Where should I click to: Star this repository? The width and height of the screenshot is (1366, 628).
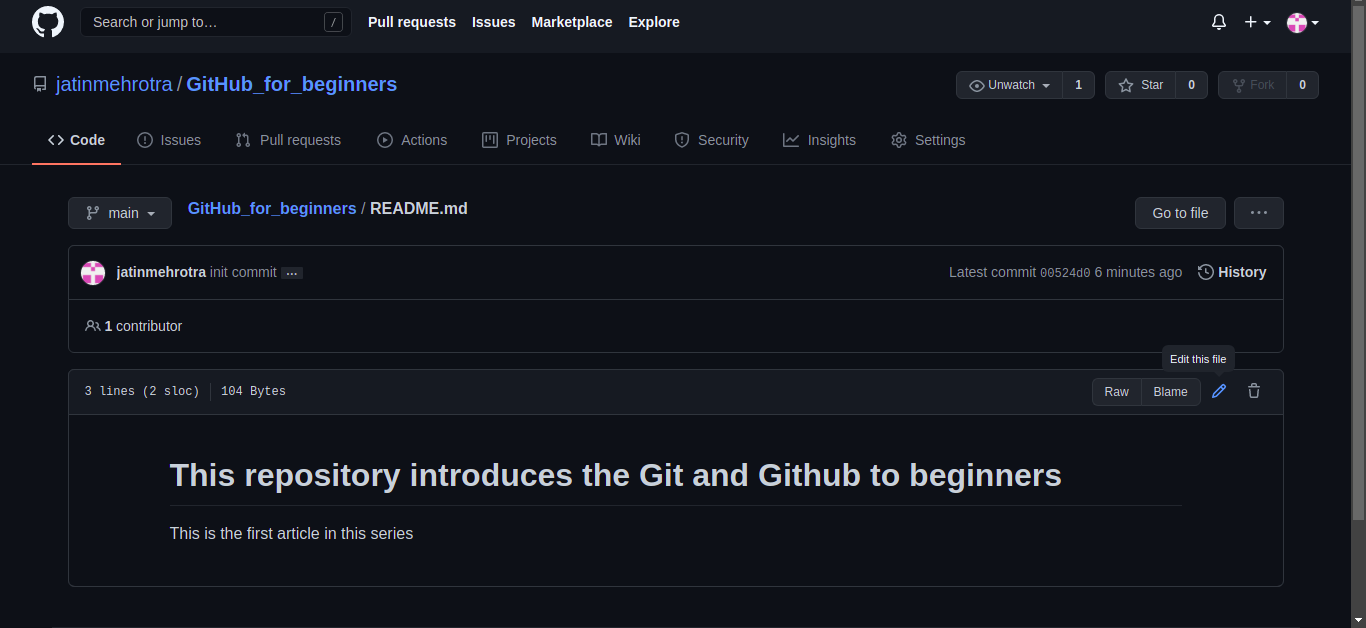1140,85
